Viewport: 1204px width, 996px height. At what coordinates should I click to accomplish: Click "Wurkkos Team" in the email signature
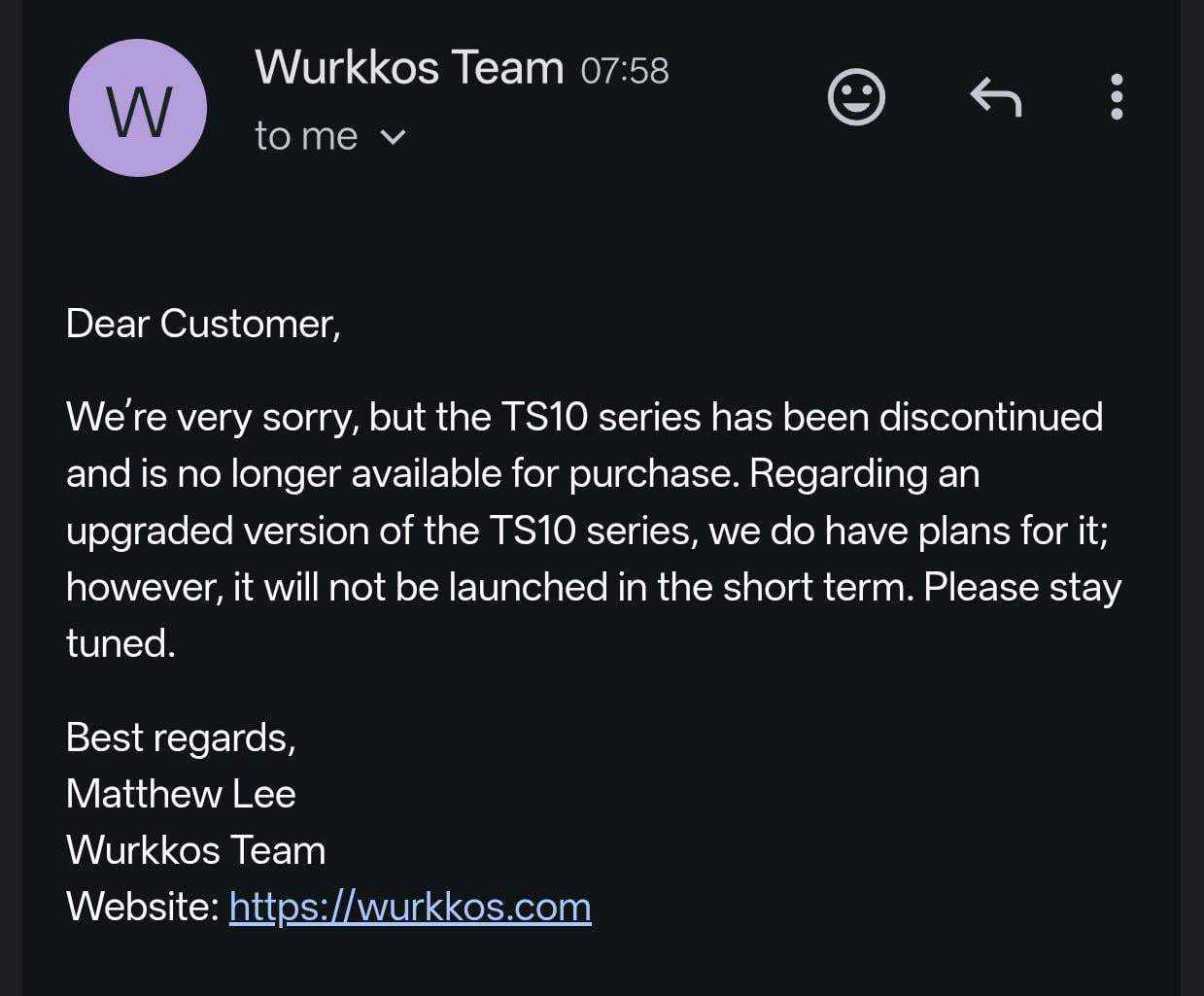[x=195, y=850]
